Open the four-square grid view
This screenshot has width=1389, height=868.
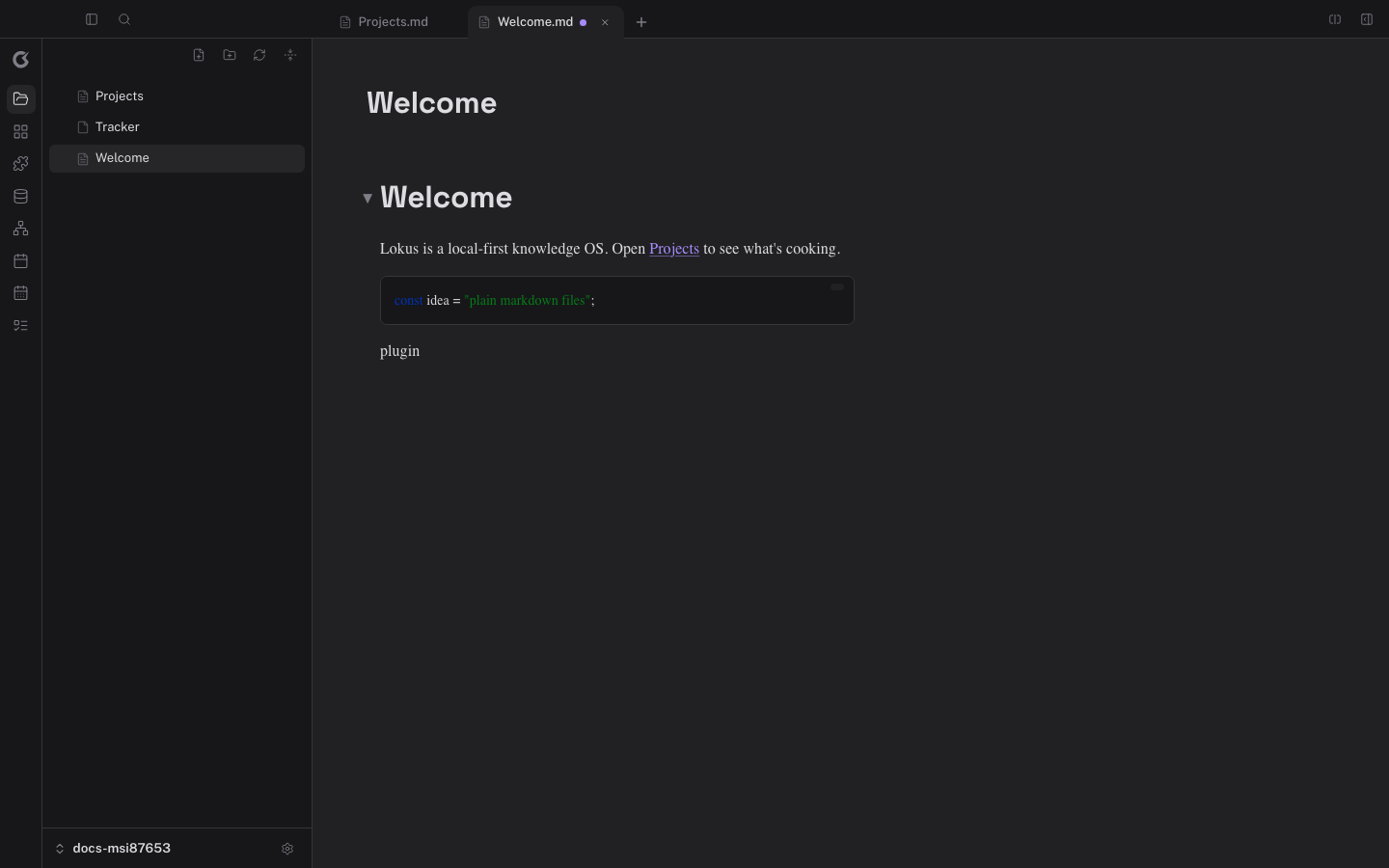click(x=20, y=132)
